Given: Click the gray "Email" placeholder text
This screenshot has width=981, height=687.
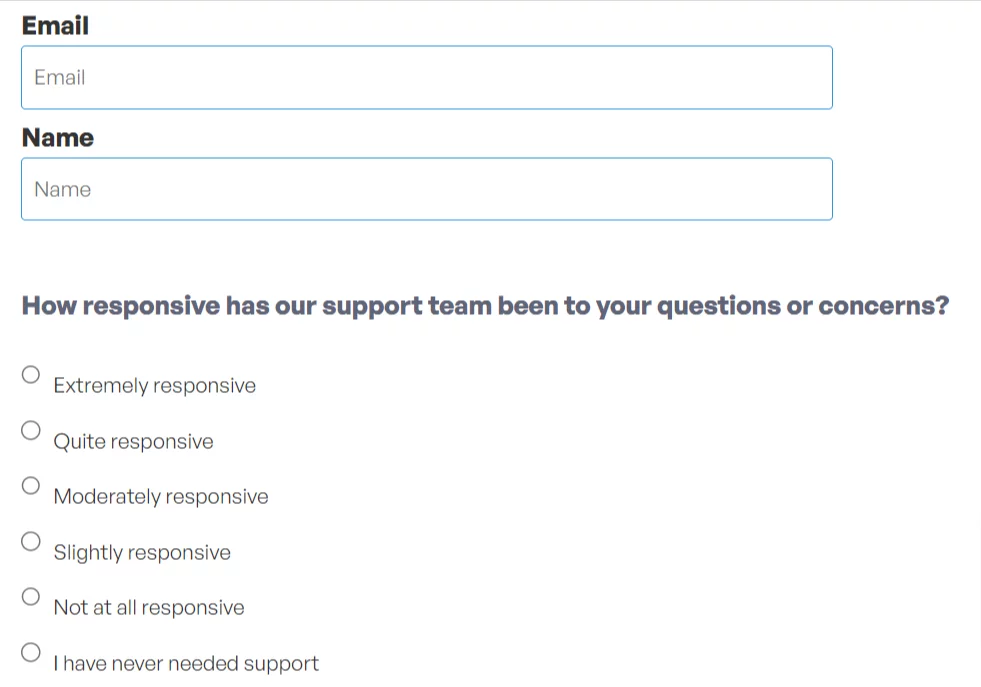Looking at the screenshot, I should point(60,78).
